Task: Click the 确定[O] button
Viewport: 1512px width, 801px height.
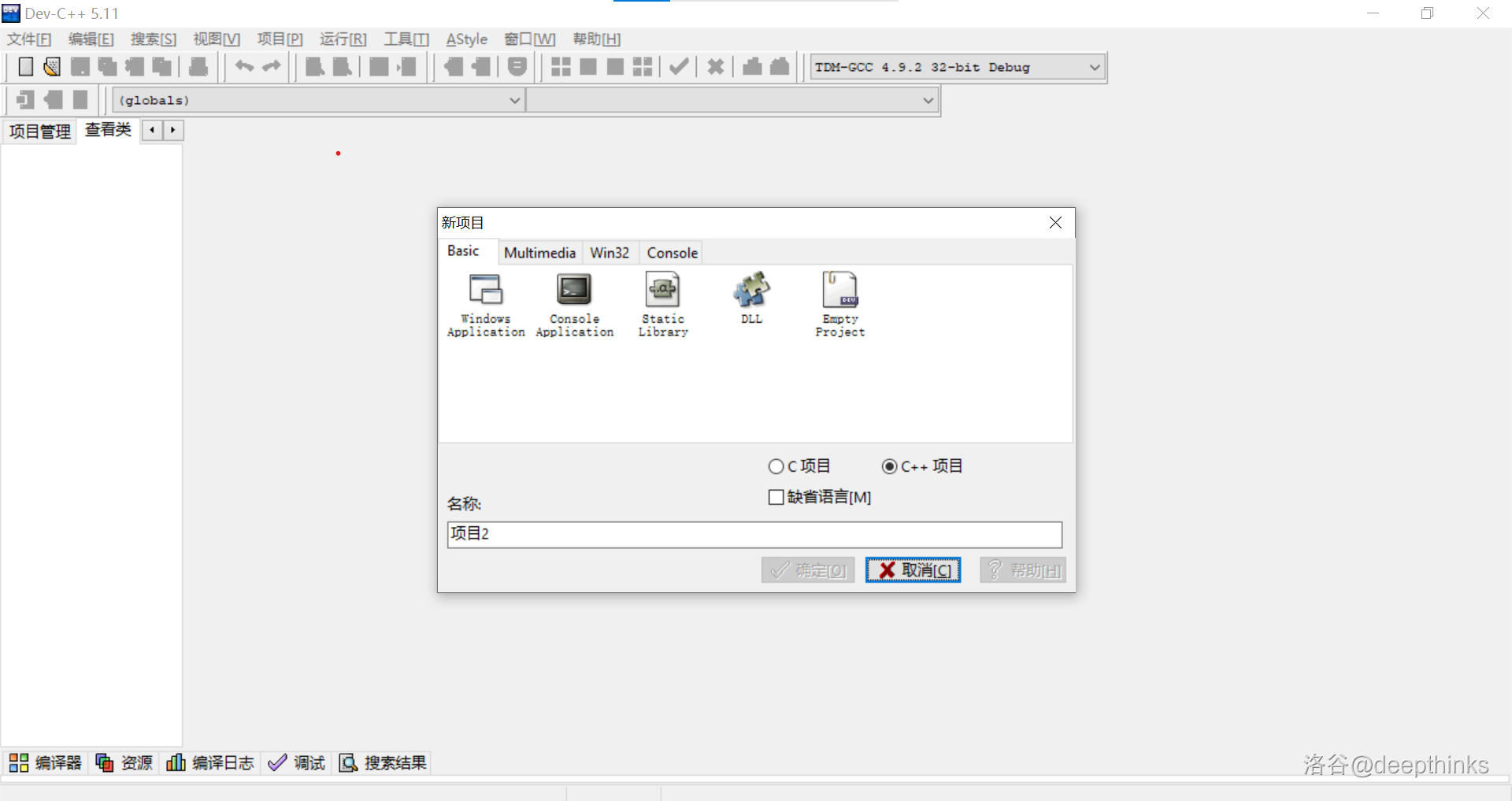Action: [x=808, y=570]
